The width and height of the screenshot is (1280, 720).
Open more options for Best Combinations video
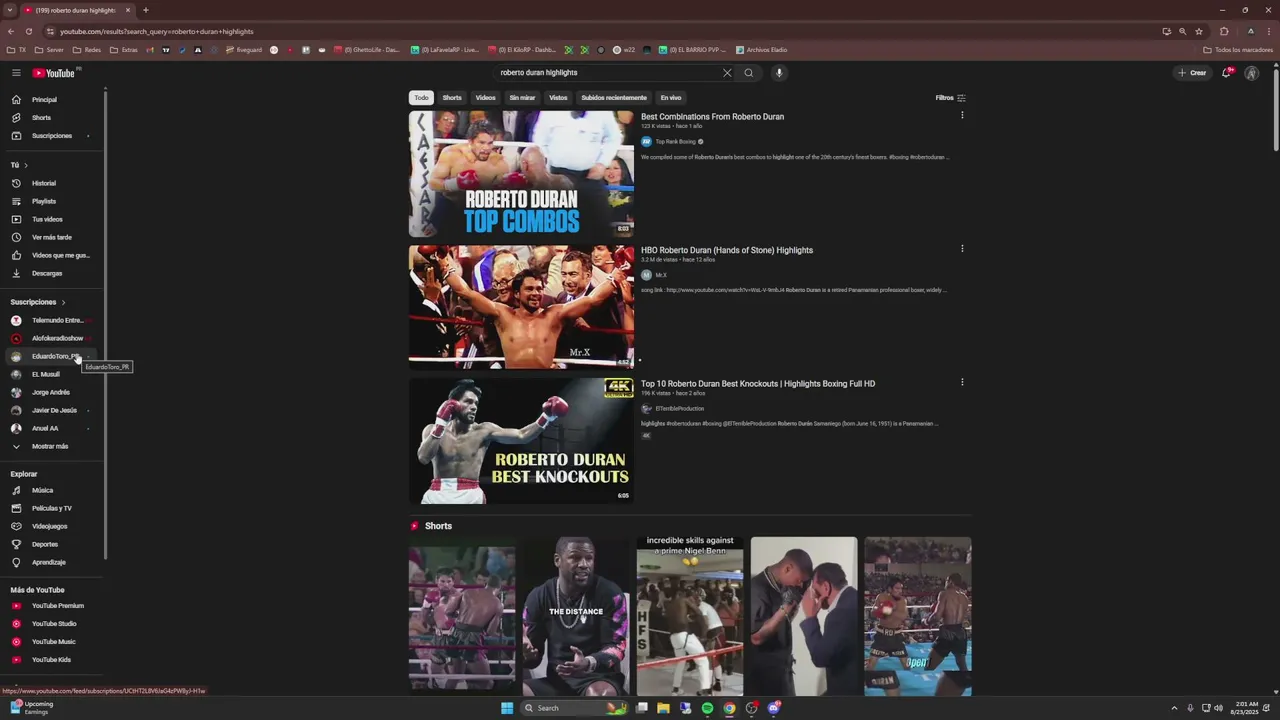(x=962, y=115)
